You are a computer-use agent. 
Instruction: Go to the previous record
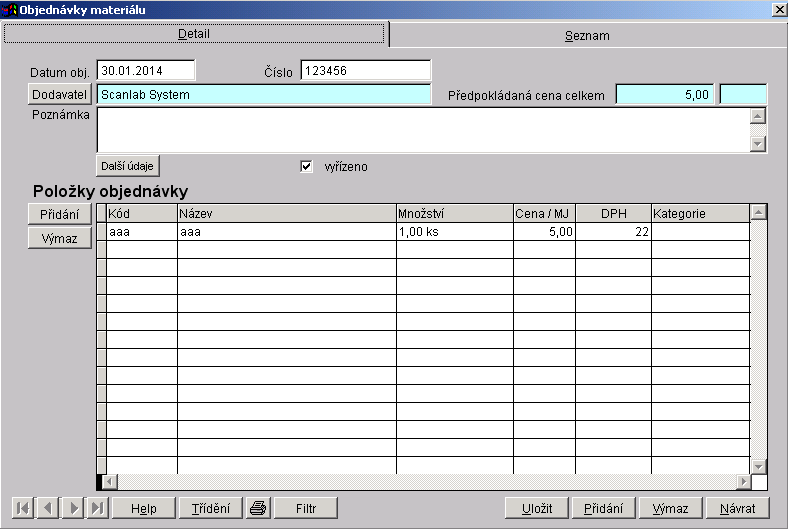[47, 508]
